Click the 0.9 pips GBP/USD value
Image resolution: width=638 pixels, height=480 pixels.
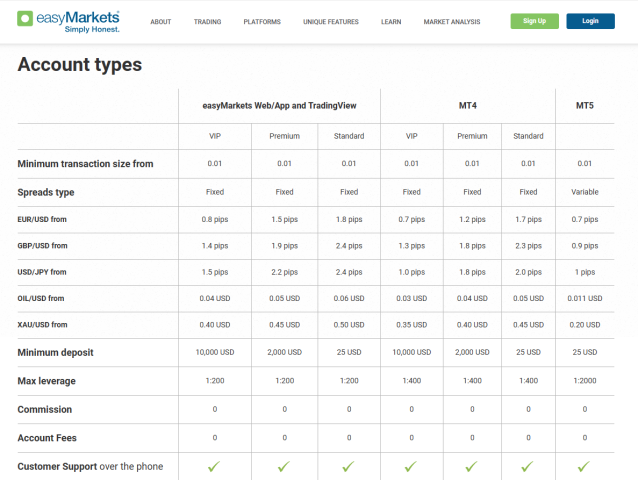(585, 246)
